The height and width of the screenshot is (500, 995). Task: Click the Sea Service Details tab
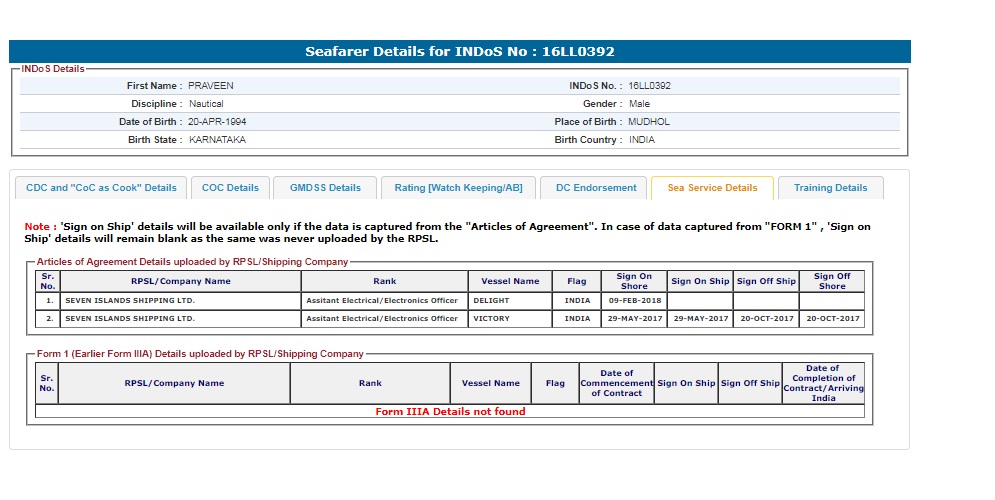712,188
